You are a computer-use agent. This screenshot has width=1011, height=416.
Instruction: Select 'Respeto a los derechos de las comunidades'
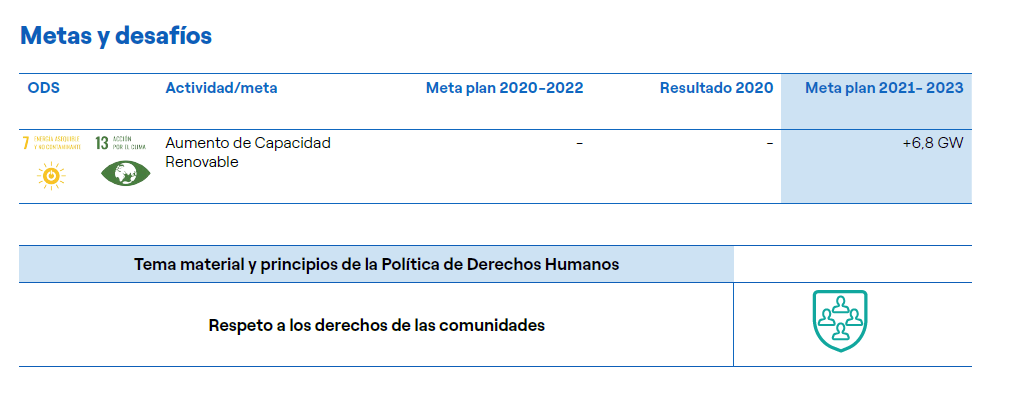376,325
